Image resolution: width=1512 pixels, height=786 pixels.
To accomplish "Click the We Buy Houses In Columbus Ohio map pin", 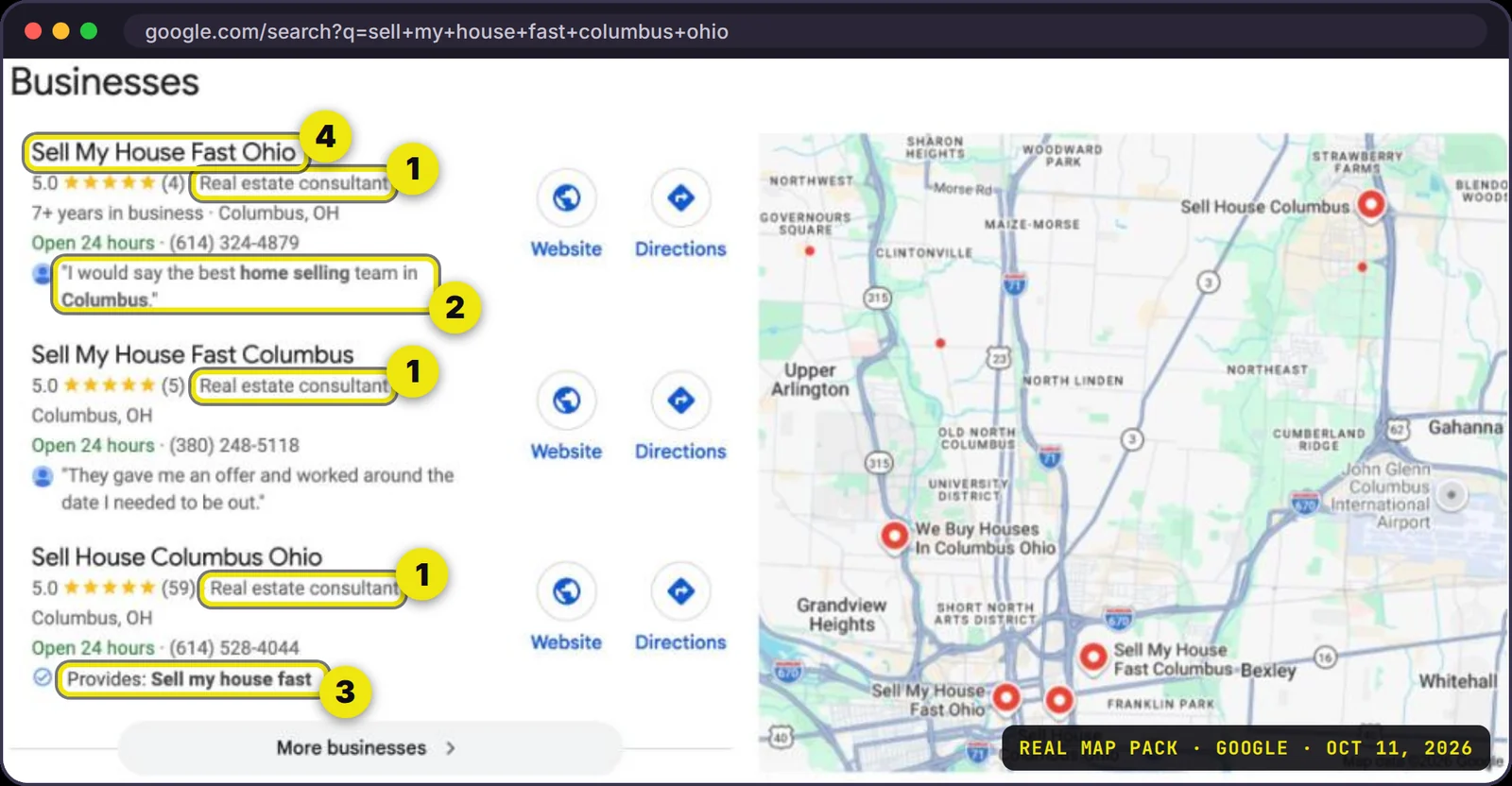I will (894, 536).
